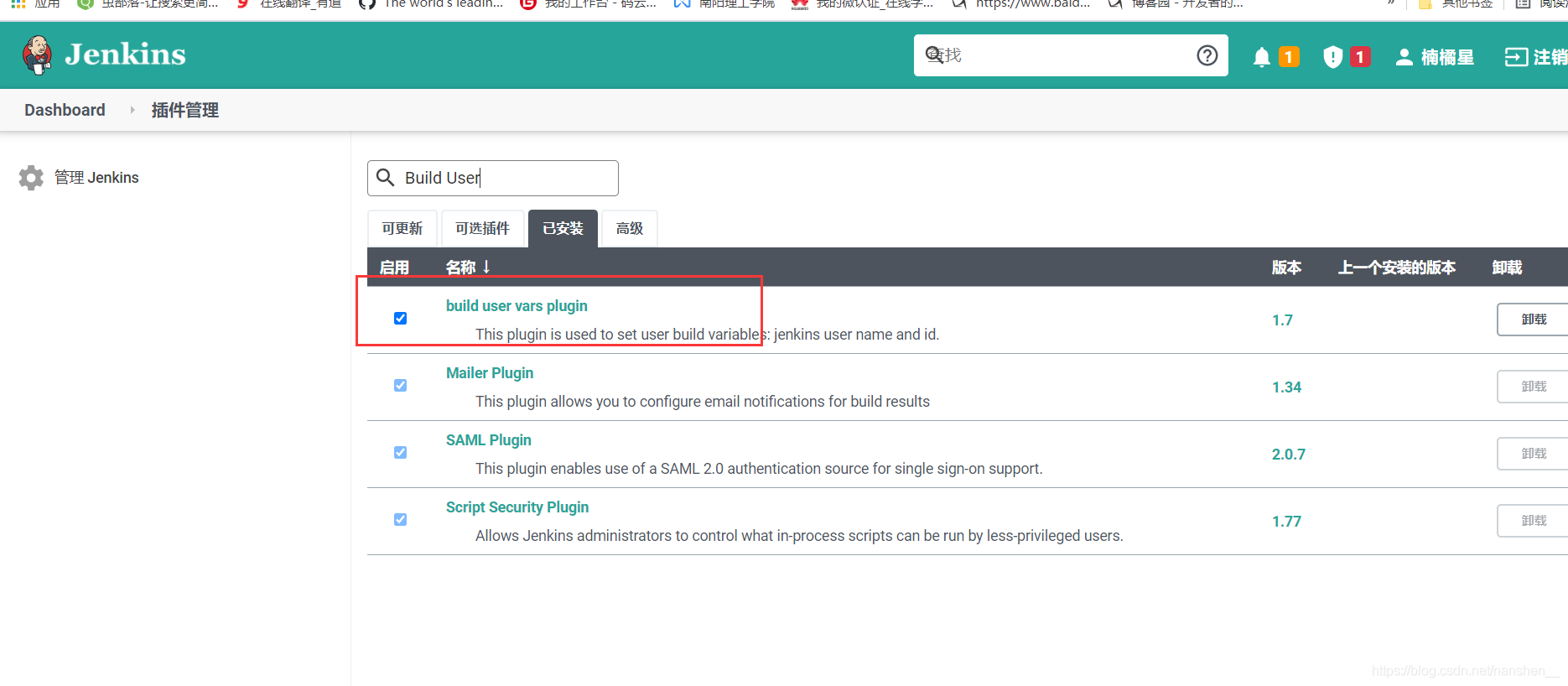Click the 版本 column header
Image resolution: width=1568 pixels, height=686 pixels.
pyautogui.click(x=1286, y=268)
